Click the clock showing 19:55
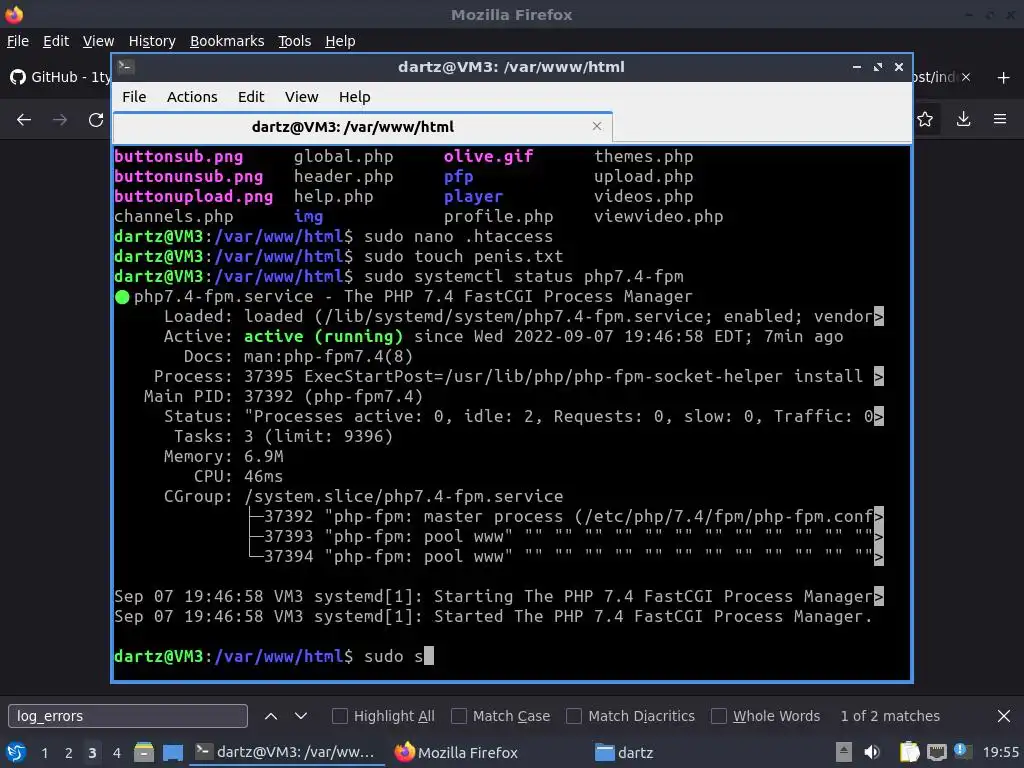 [1000, 752]
